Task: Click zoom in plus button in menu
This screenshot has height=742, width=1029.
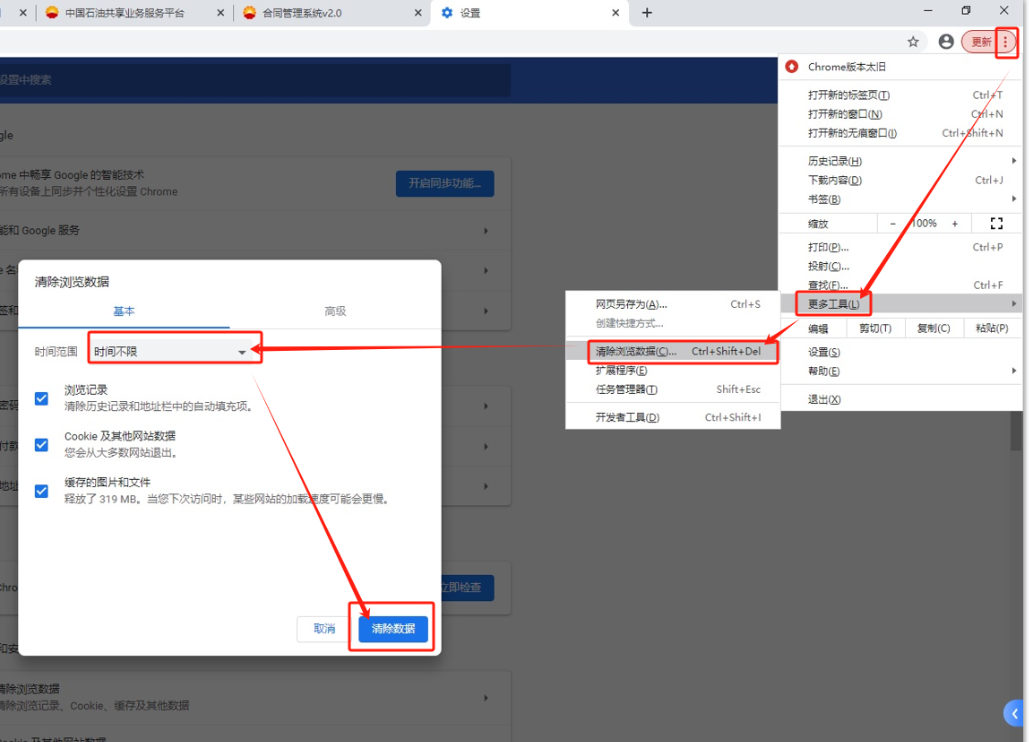Action: click(955, 223)
